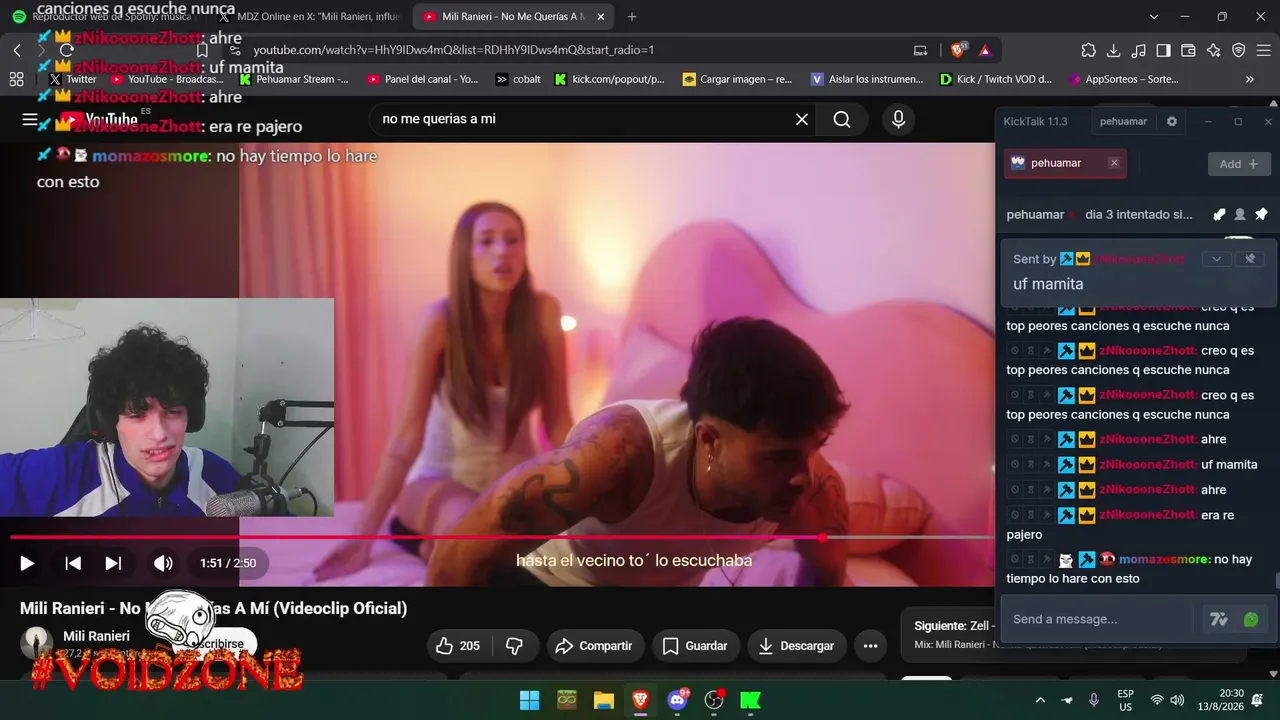
Task: Toggle the pinned message pin icon
Action: pos(1261,214)
